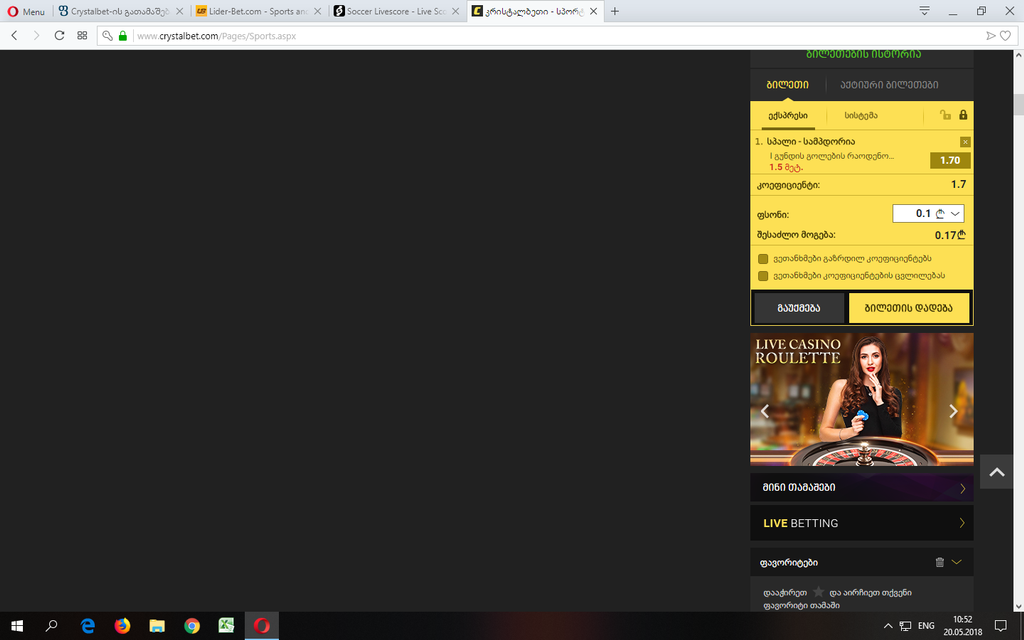Click the ბილეთის დადება place bet button
1024x640 pixels.
point(908,308)
